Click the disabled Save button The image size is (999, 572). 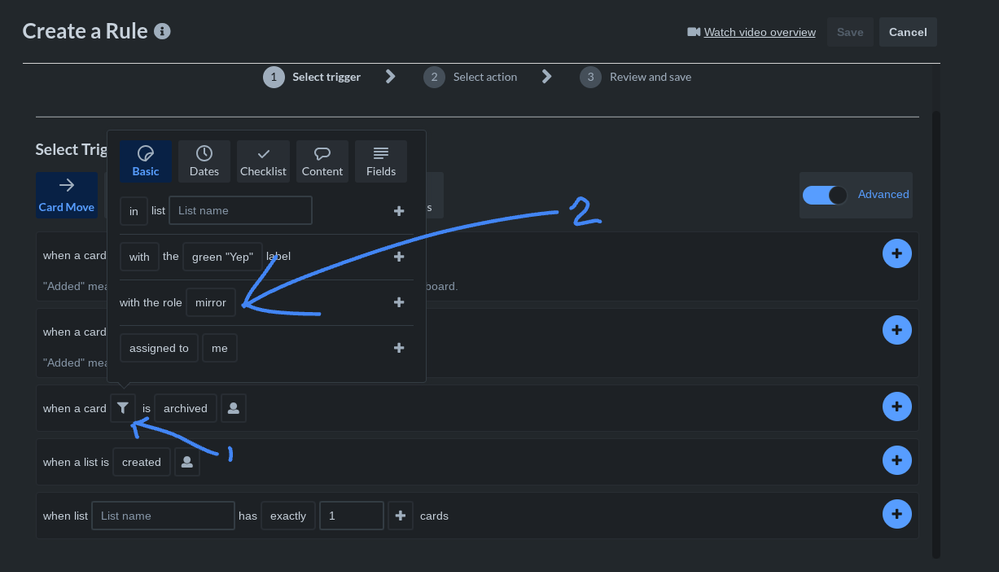click(x=850, y=32)
